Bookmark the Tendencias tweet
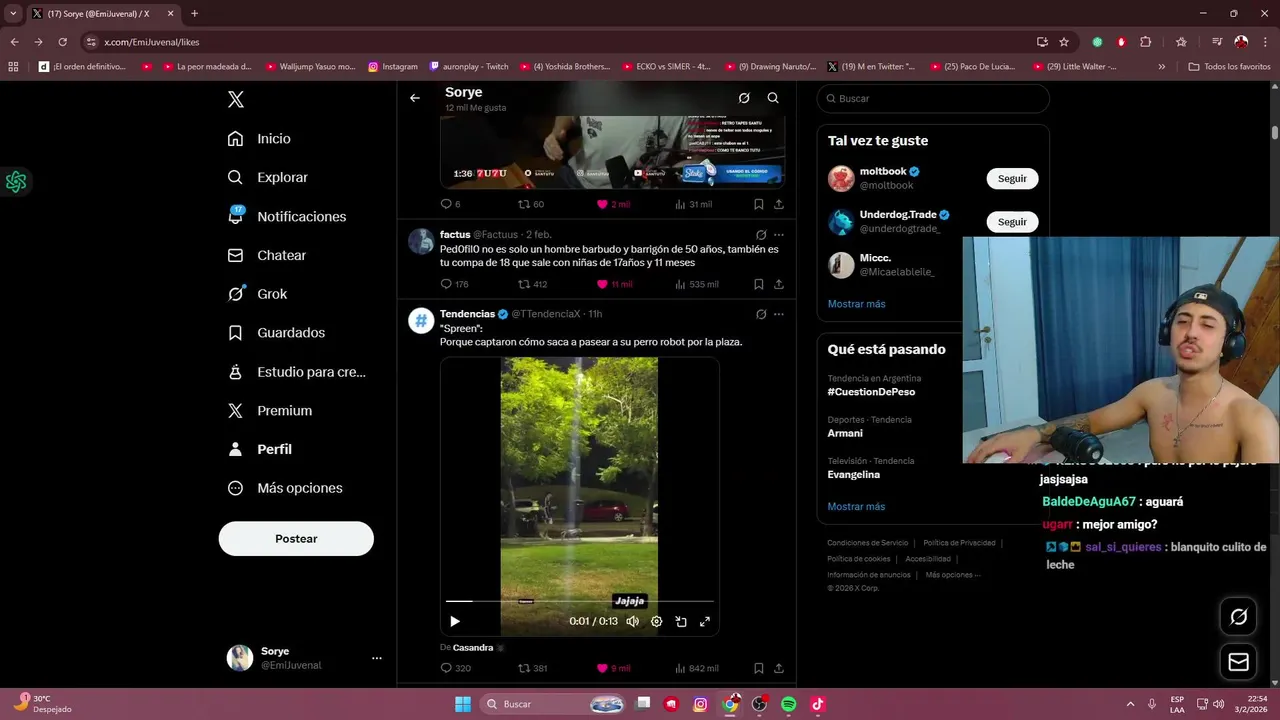This screenshot has height=720, width=1280. click(759, 668)
